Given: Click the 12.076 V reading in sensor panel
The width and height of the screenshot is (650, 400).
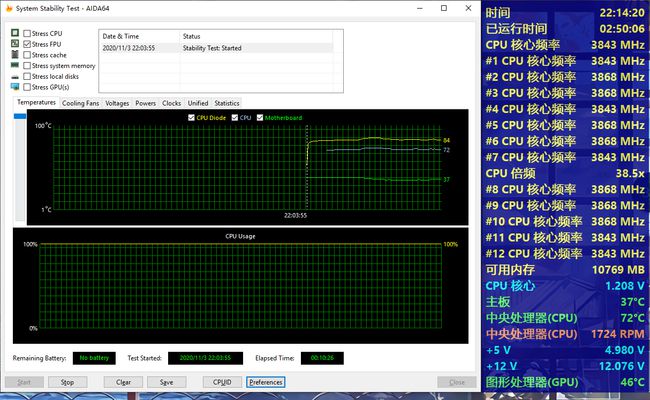Looking at the screenshot, I should [x=622, y=366].
